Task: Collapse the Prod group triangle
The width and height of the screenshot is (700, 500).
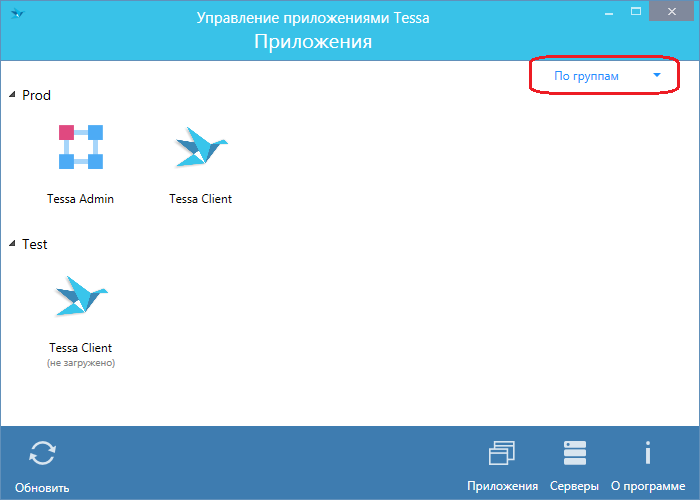Action: coord(12,95)
